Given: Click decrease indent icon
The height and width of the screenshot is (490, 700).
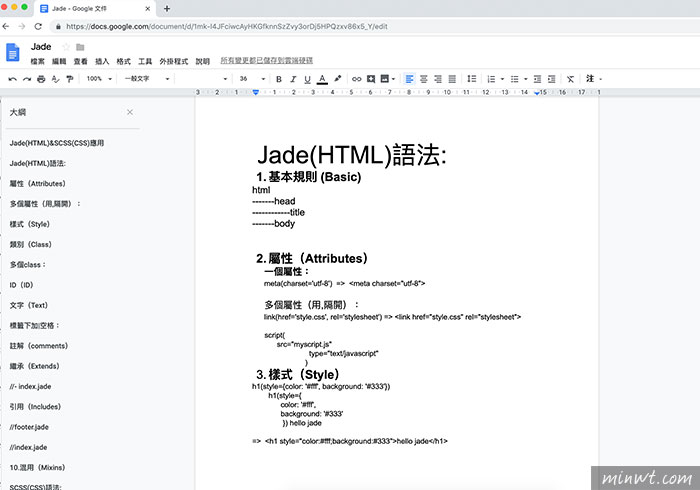Looking at the screenshot, I should (x=537, y=79).
